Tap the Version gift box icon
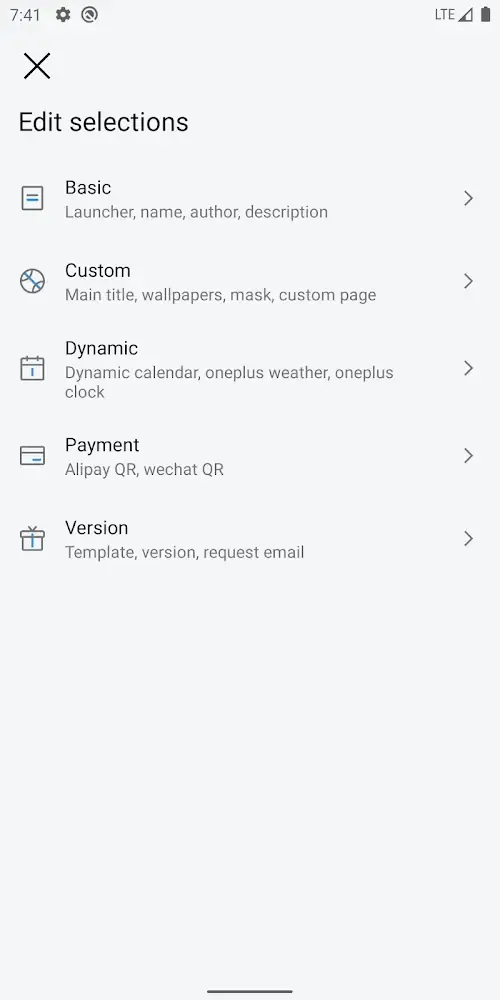This screenshot has width=500, height=1000. click(x=33, y=539)
